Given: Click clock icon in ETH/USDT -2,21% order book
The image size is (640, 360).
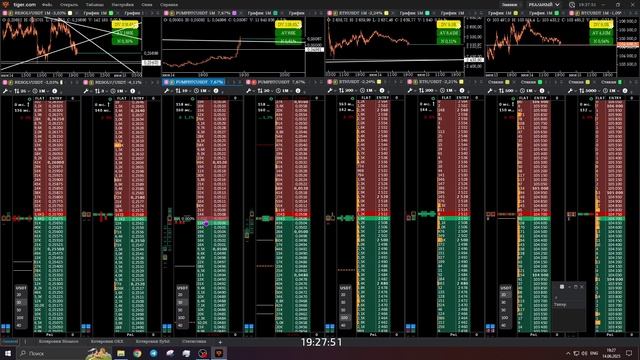Looking at the screenshot, I should pos(441,91).
